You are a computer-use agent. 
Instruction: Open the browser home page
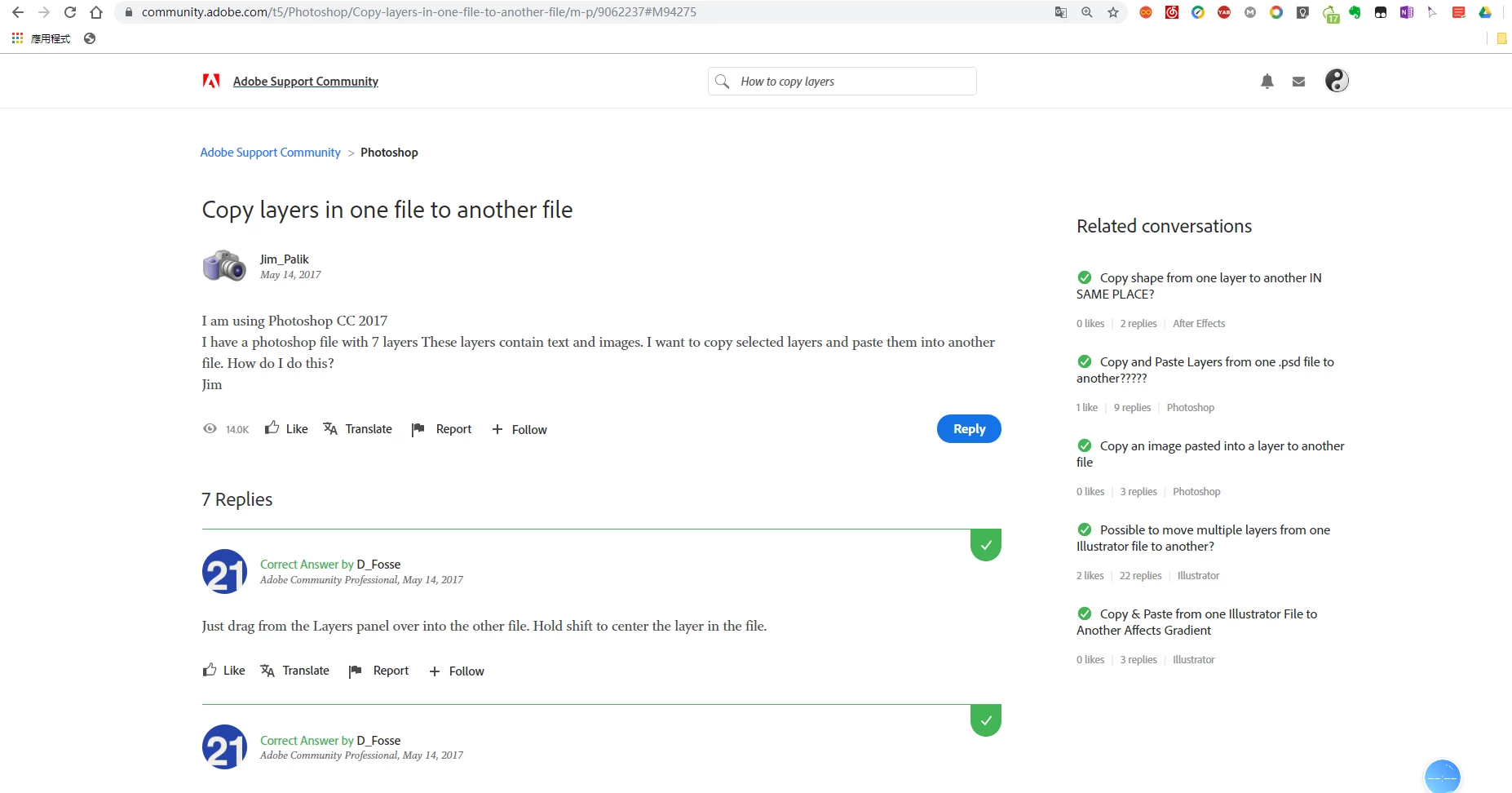coord(96,12)
